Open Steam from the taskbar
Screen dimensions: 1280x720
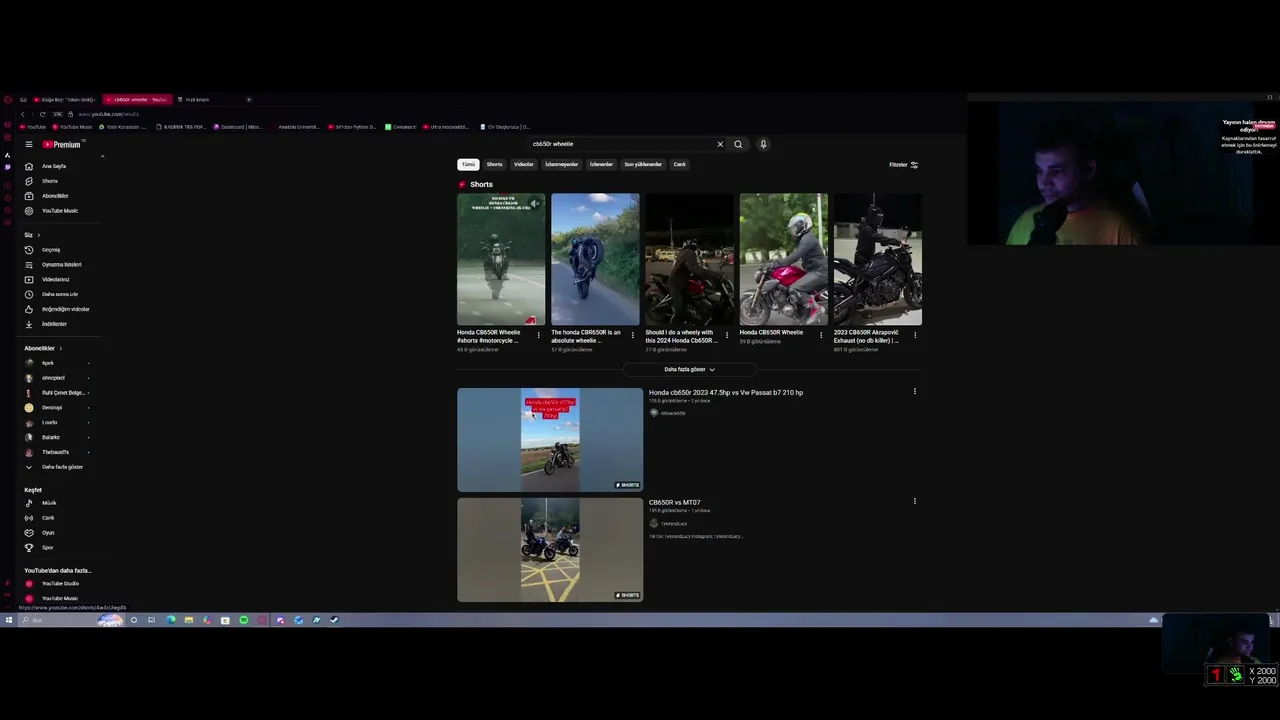click(334, 620)
